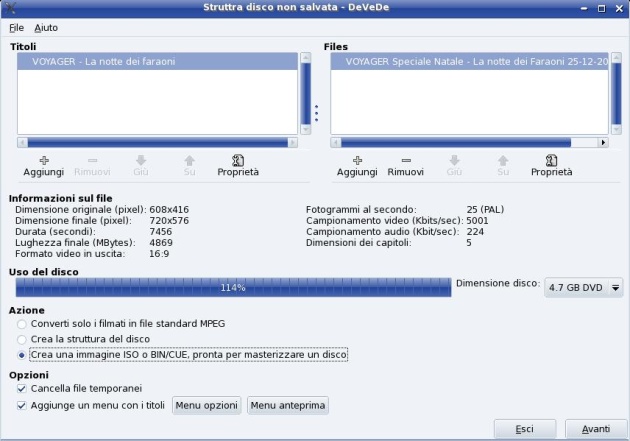Image resolution: width=630 pixels, height=441 pixels.
Task: Open Proprietà icon under Titoli list
Action: coord(238,160)
